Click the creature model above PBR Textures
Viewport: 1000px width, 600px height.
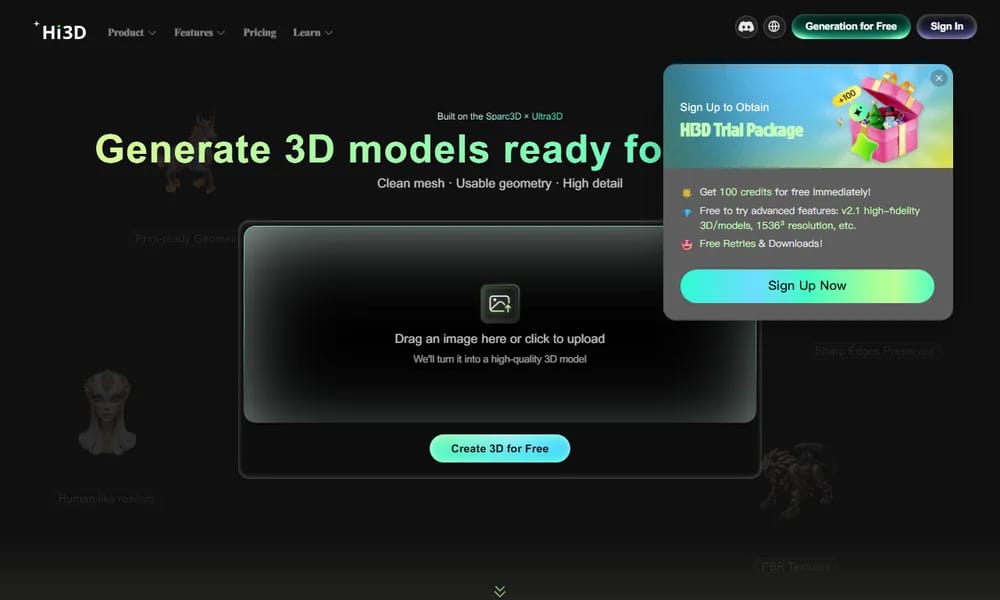(797, 481)
